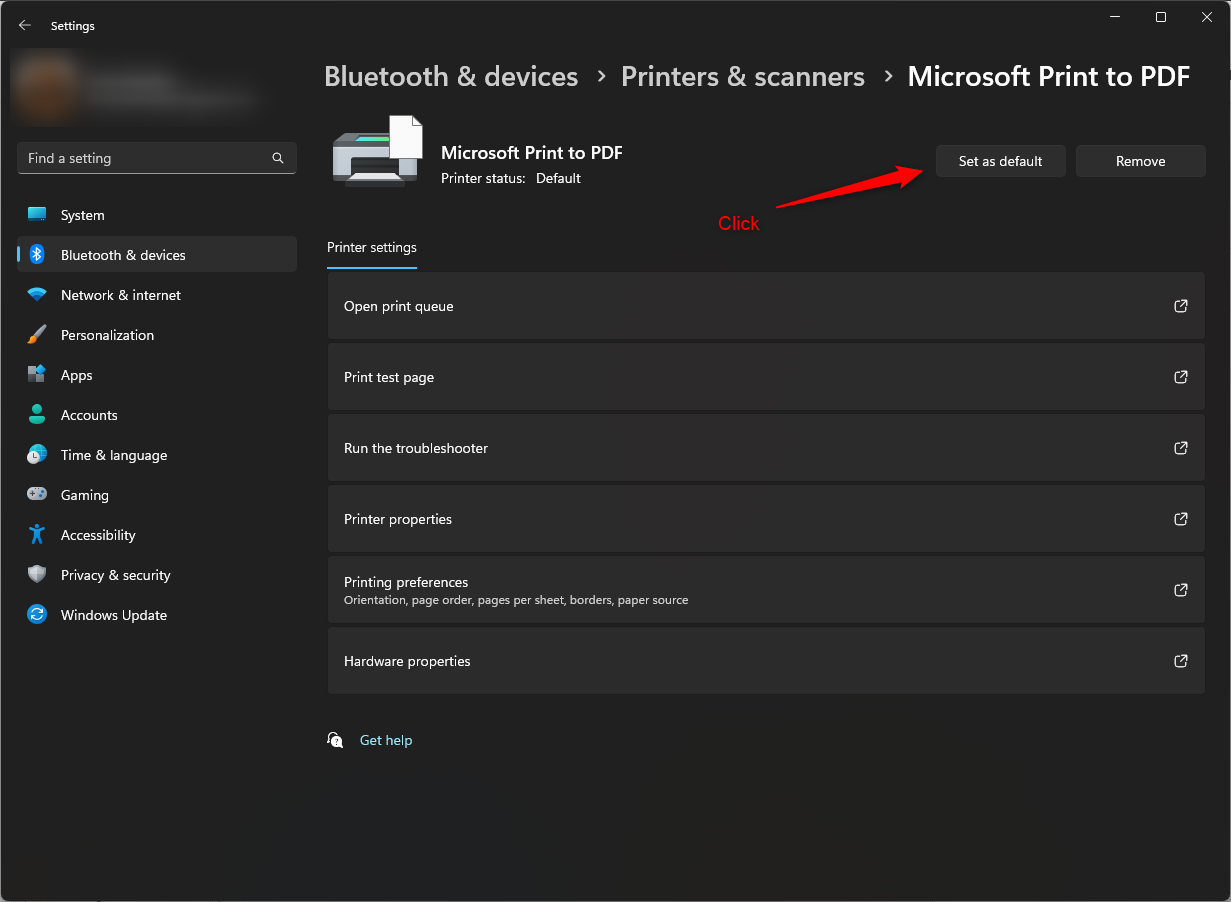
Task: Click Print test page row
Action: 766,377
